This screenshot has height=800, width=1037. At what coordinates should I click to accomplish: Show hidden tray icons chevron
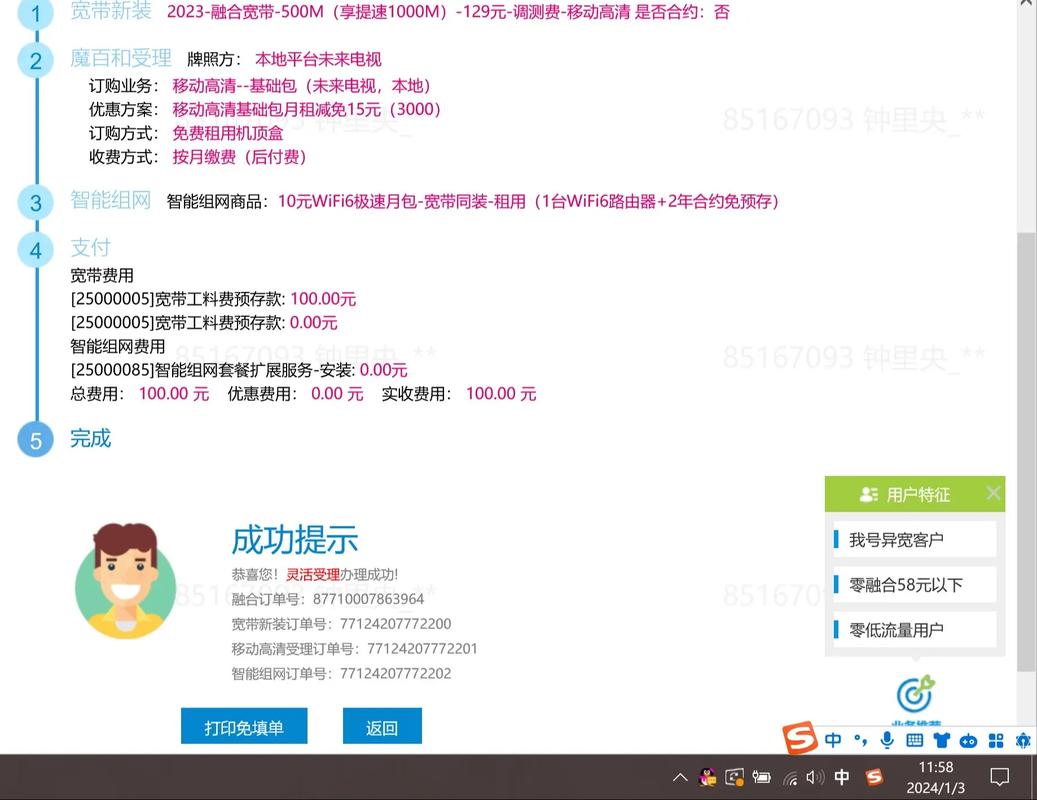click(x=680, y=778)
